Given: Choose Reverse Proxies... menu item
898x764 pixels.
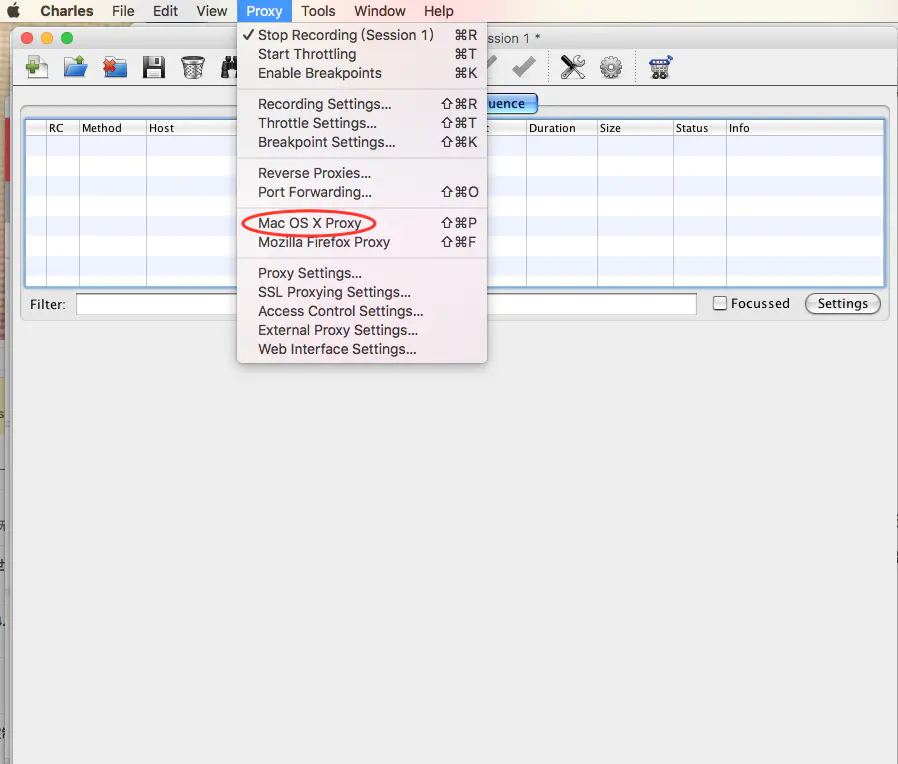Looking at the screenshot, I should pyautogui.click(x=362, y=172).
